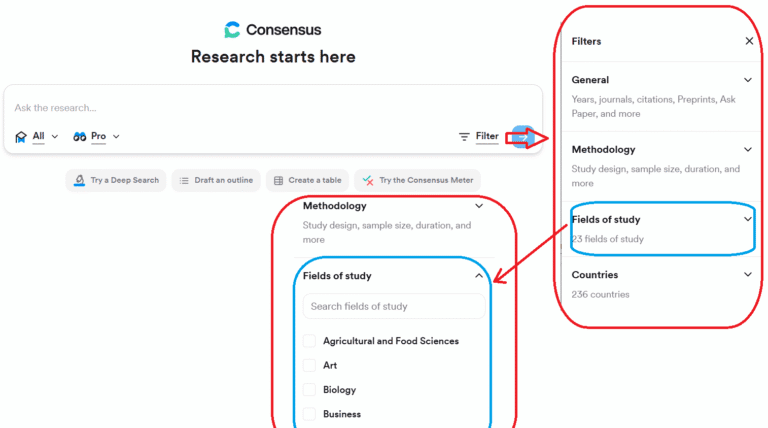The width and height of the screenshot is (768, 428).
Task: Open the Pro mode dropdown
Action: click(105, 137)
